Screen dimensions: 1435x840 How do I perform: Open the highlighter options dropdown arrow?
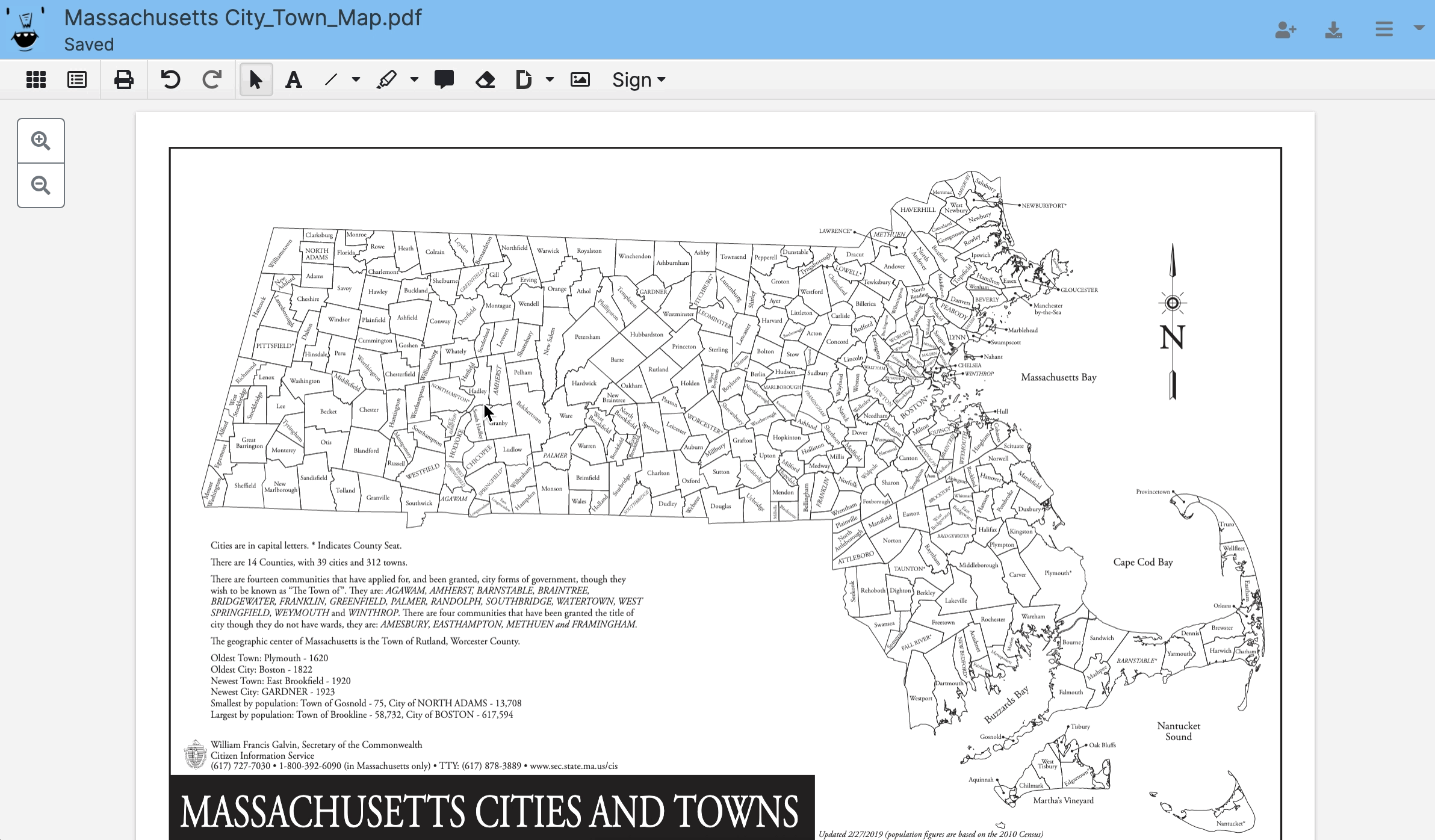[414, 79]
